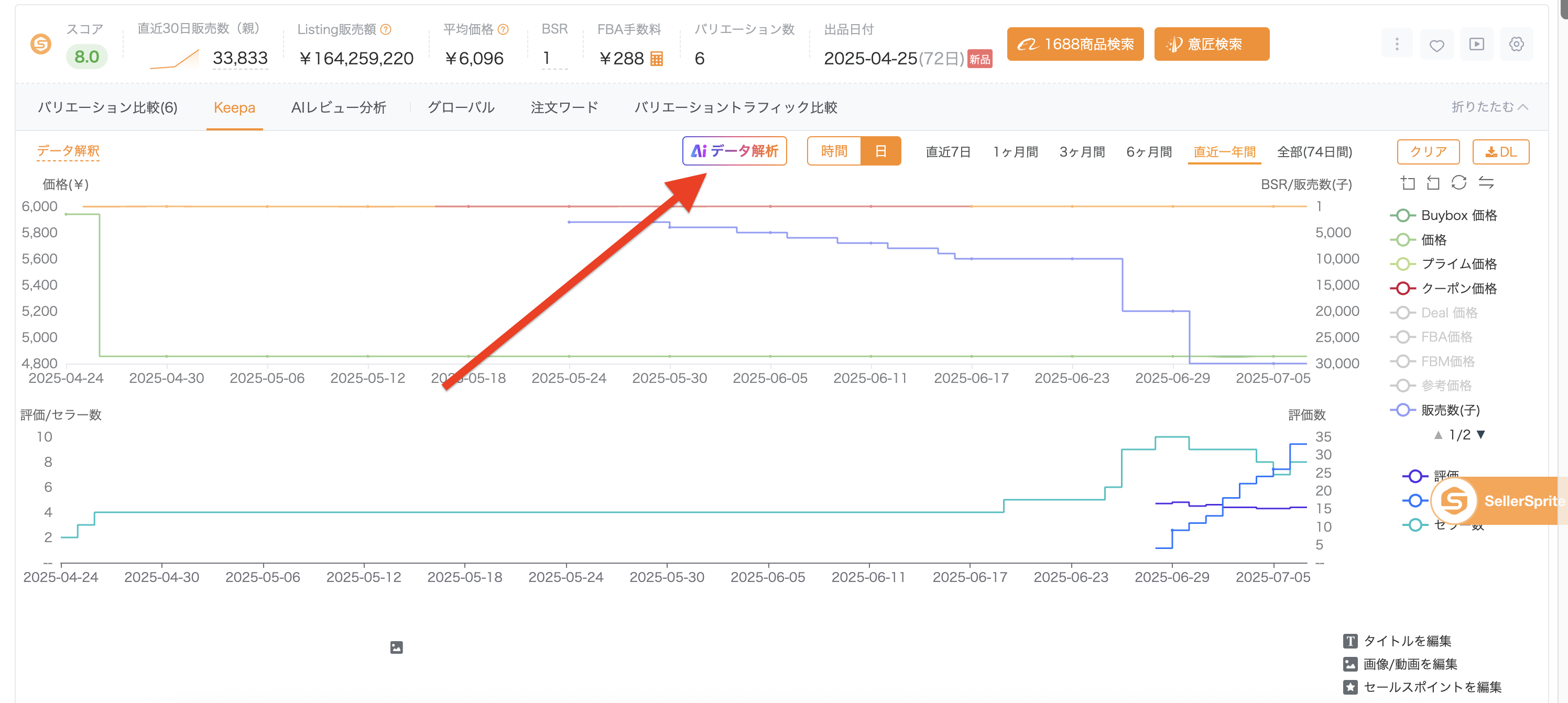Image resolution: width=1568 pixels, height=703 pixels.
Task: Open the three-dot more options menu
Action: [1397, 45]
